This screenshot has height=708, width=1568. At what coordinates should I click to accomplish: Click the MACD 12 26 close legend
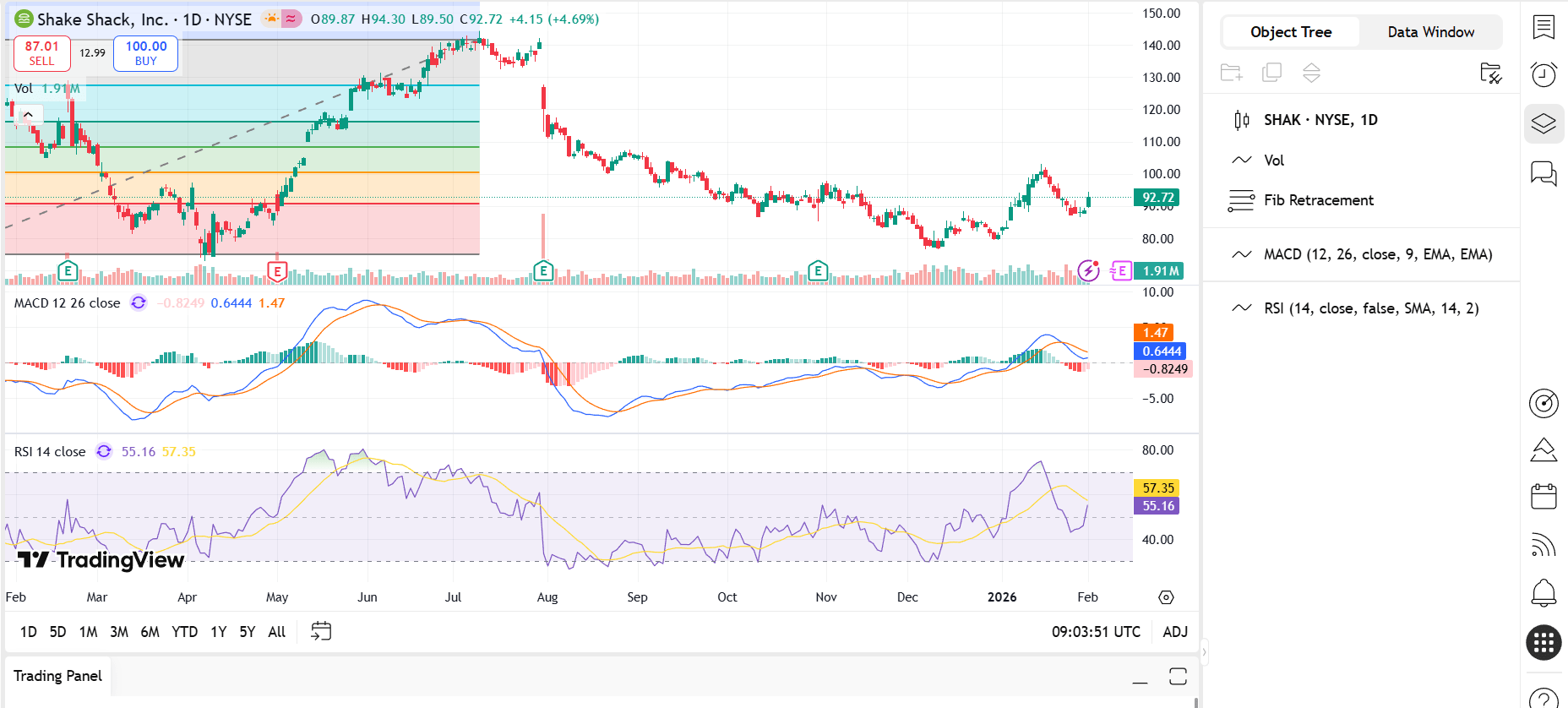tap(67, 302)
